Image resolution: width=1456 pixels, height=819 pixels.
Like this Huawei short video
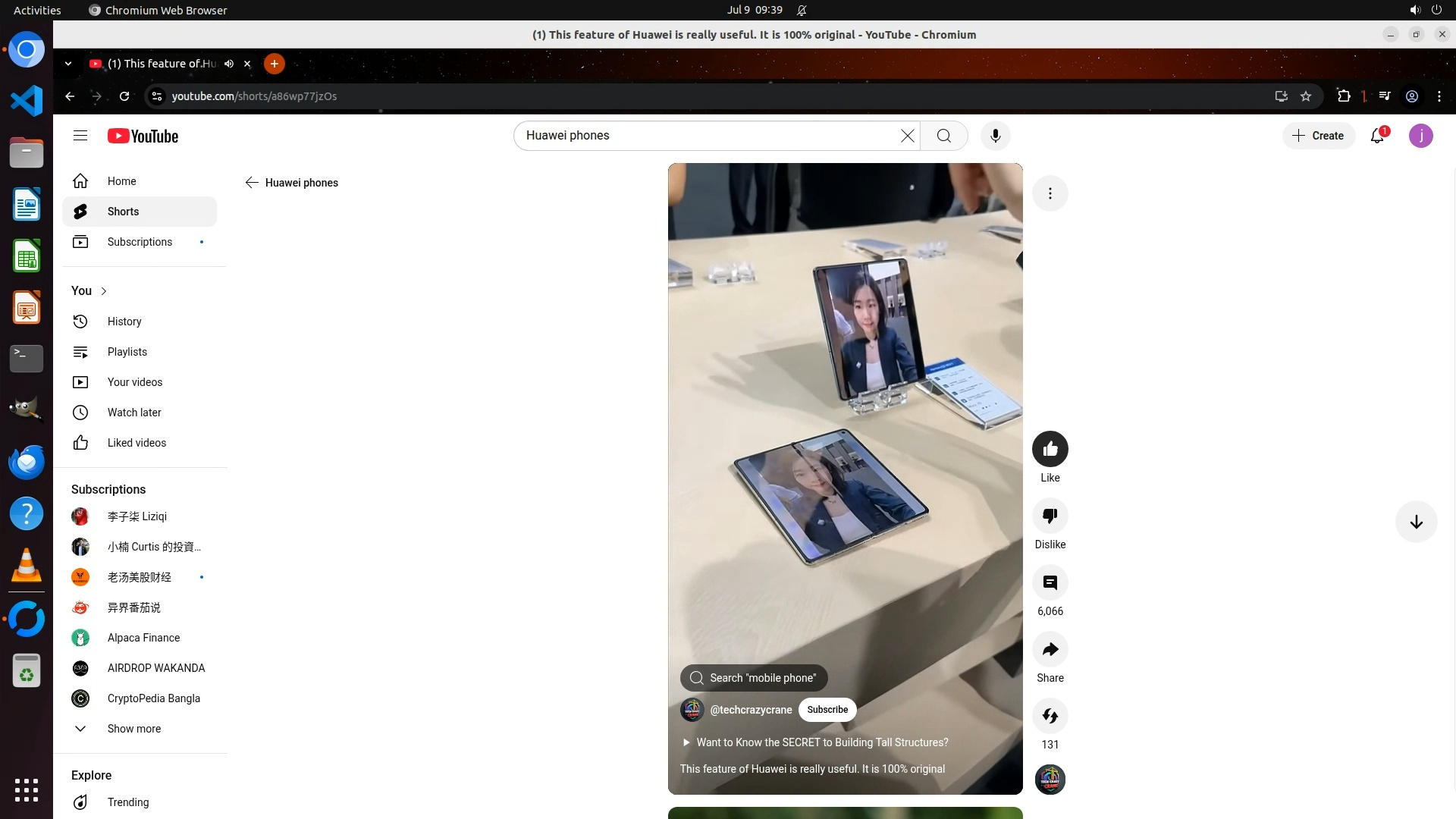pyautogui.click(x=1050, y=449)
